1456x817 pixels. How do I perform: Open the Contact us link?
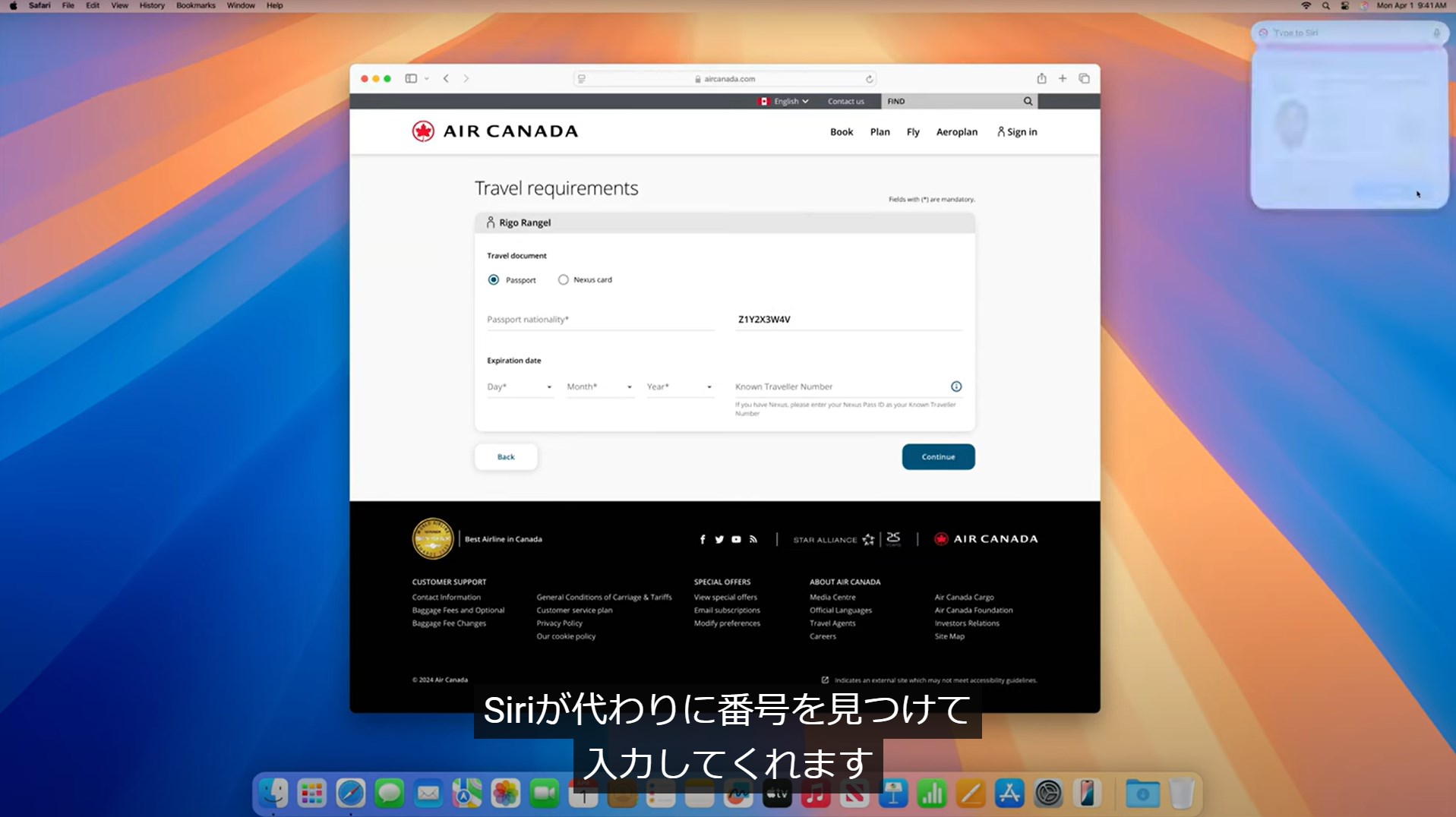pyautogui.click(x=846, y=101)
